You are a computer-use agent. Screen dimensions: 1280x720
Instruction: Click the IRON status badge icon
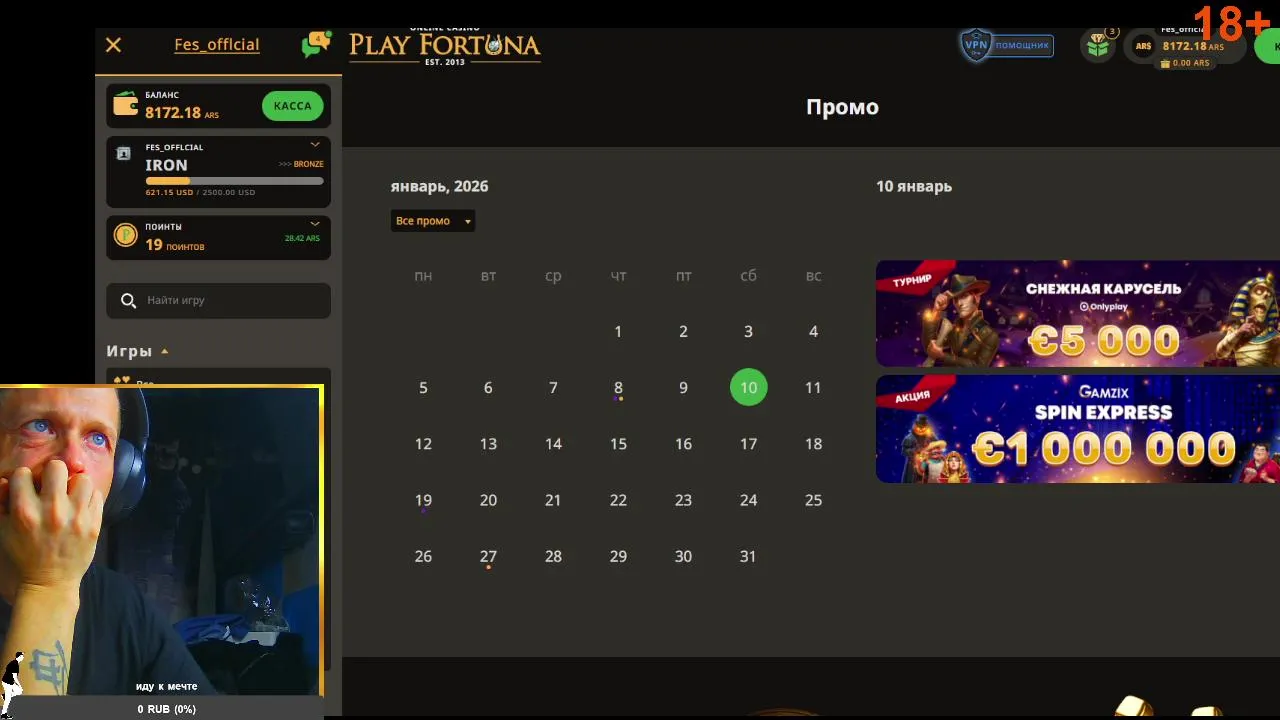[124, 154]
